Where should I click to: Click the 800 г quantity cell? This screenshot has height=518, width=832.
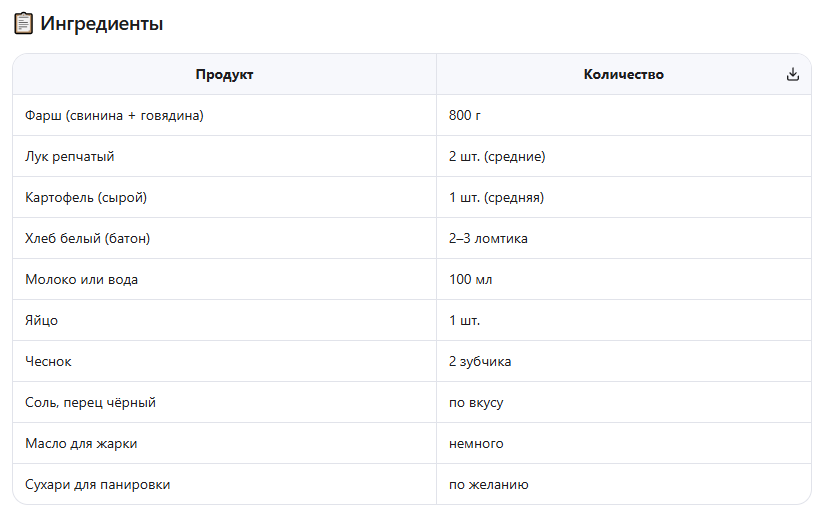click(465, 116)
